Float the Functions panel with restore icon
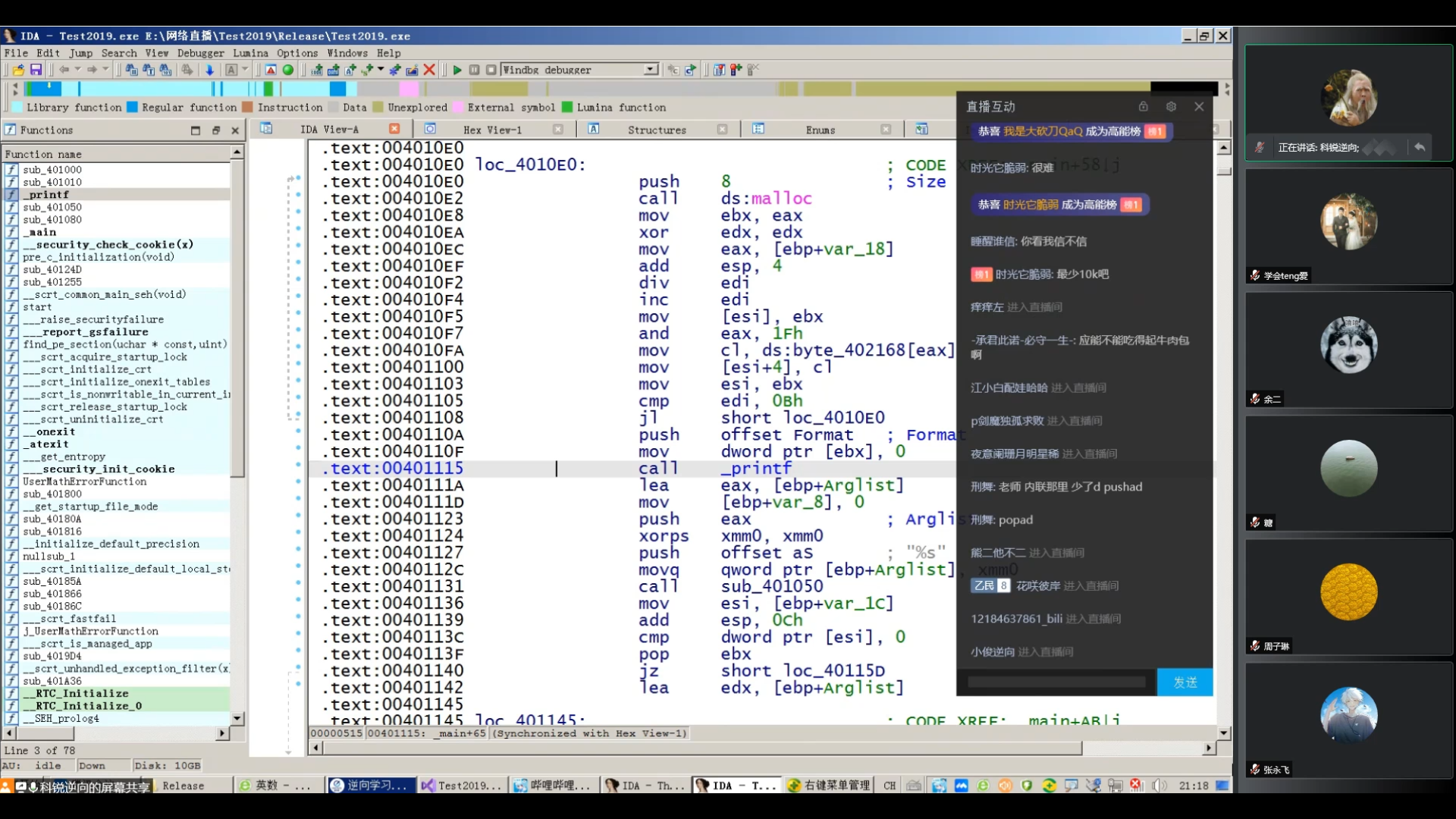The image size is (1456, 819). coord(215,130)
